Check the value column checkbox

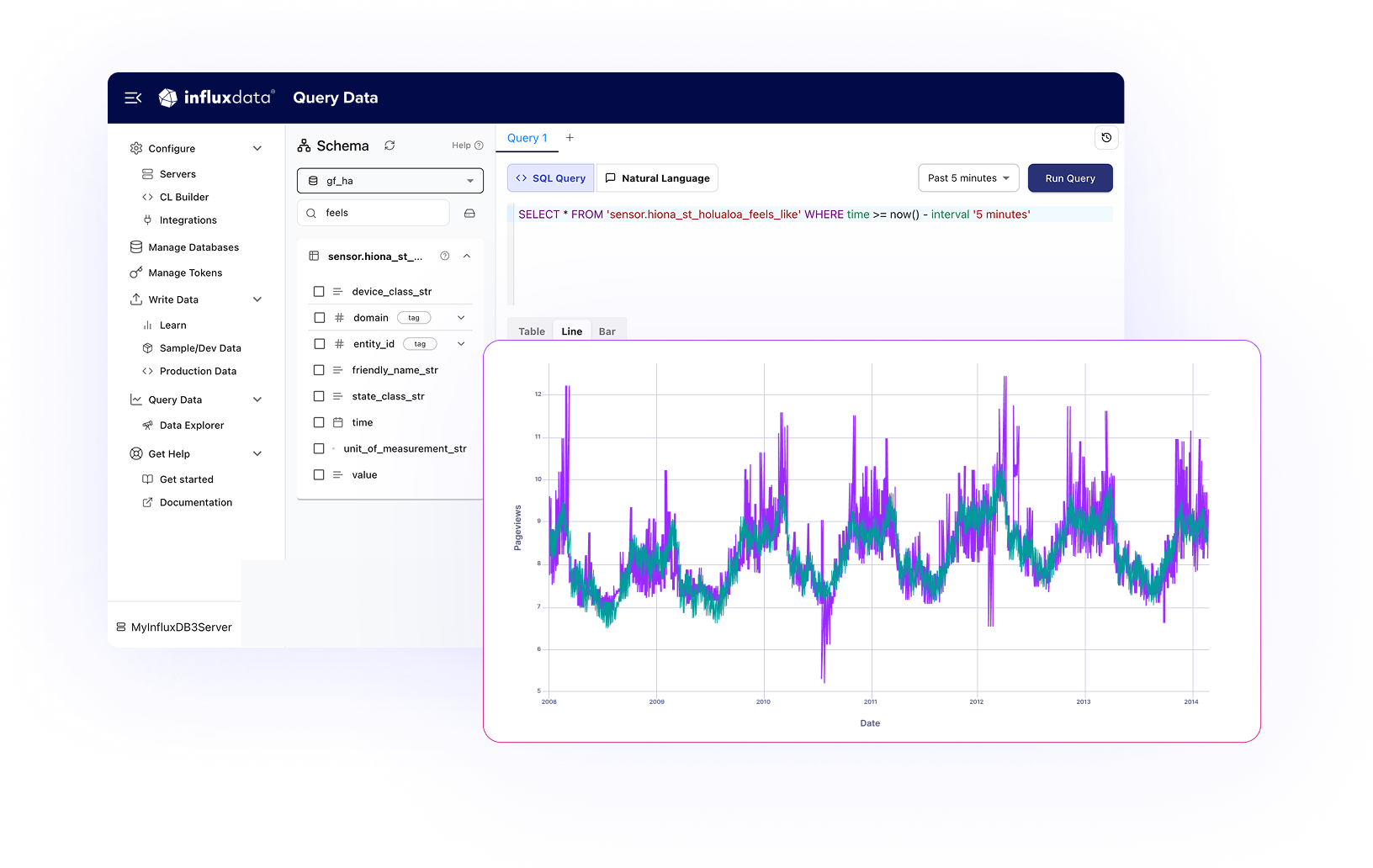319,474
